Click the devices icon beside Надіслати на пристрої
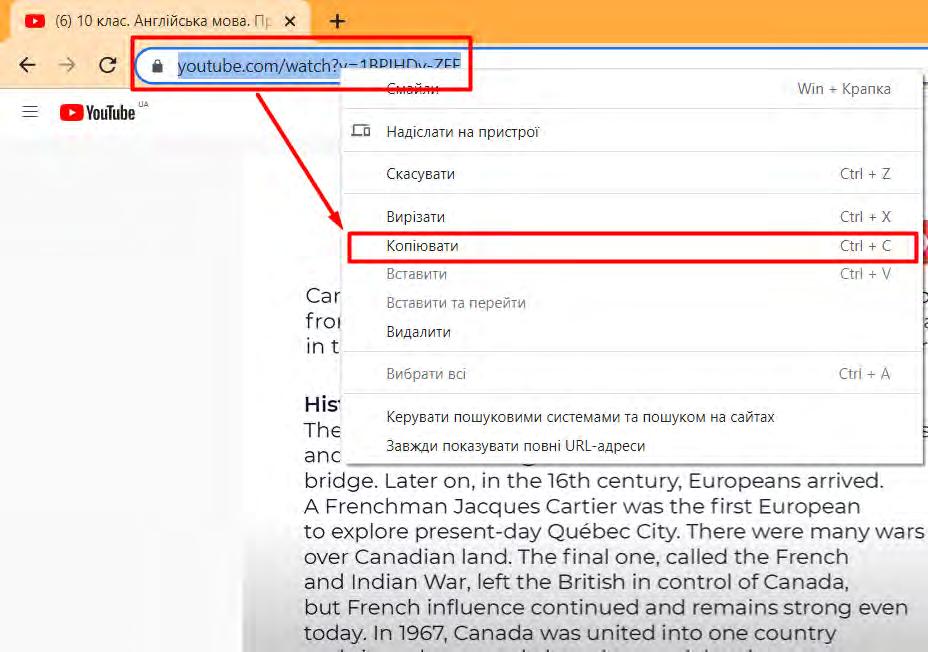The height and width of the screenshot is (652, 928). pyautogui.click(x=361, y=130)
